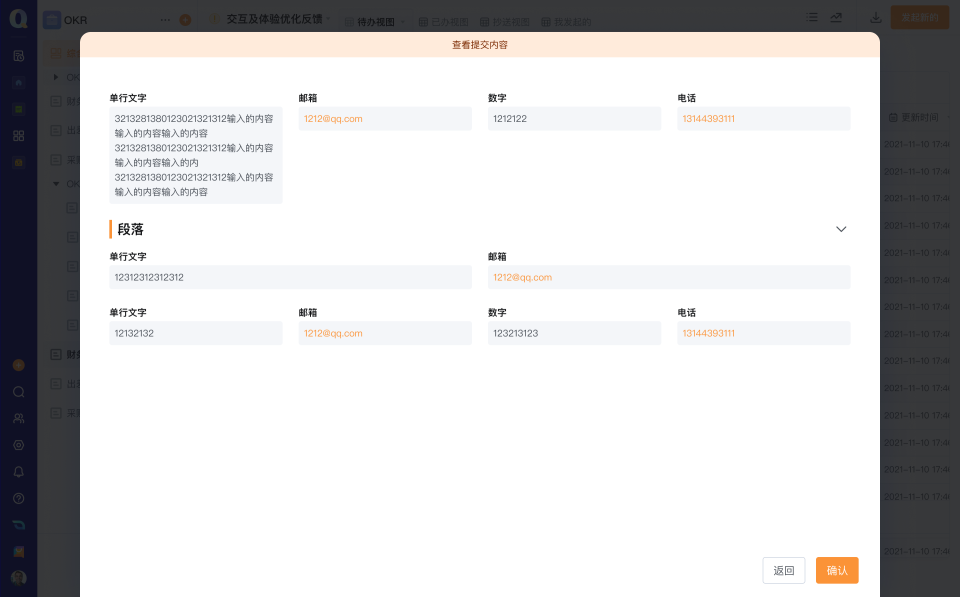Open search from the left sidebar
Viewport: 960px width, 597px height.
pos(18,392)
